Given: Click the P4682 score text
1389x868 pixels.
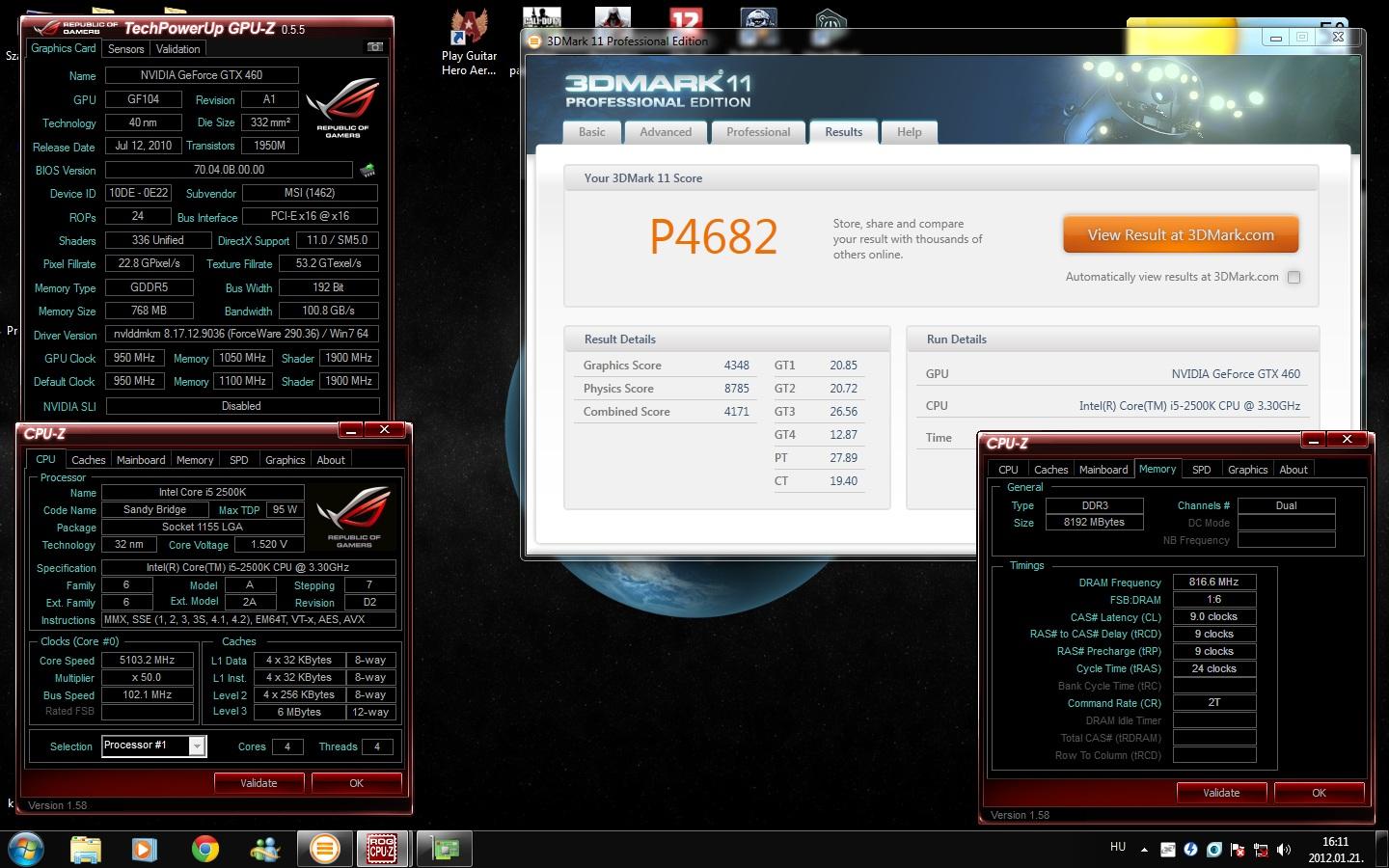Looking at the screenshot, I should (714, 237).
